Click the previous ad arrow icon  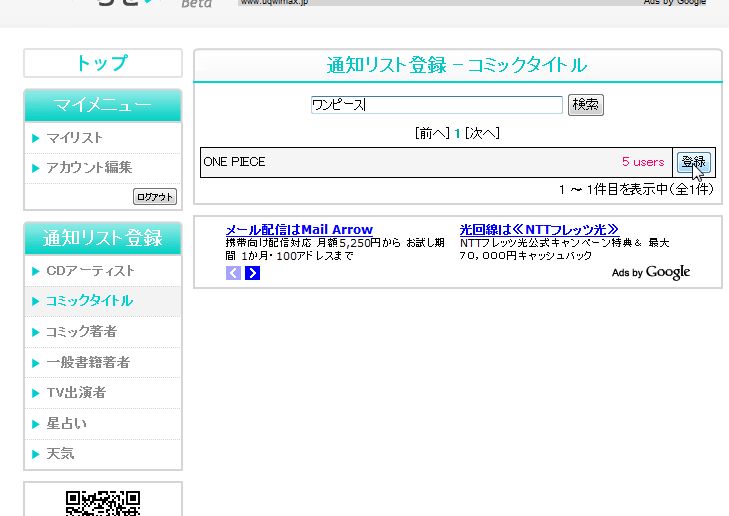click(x=233, y=273)
